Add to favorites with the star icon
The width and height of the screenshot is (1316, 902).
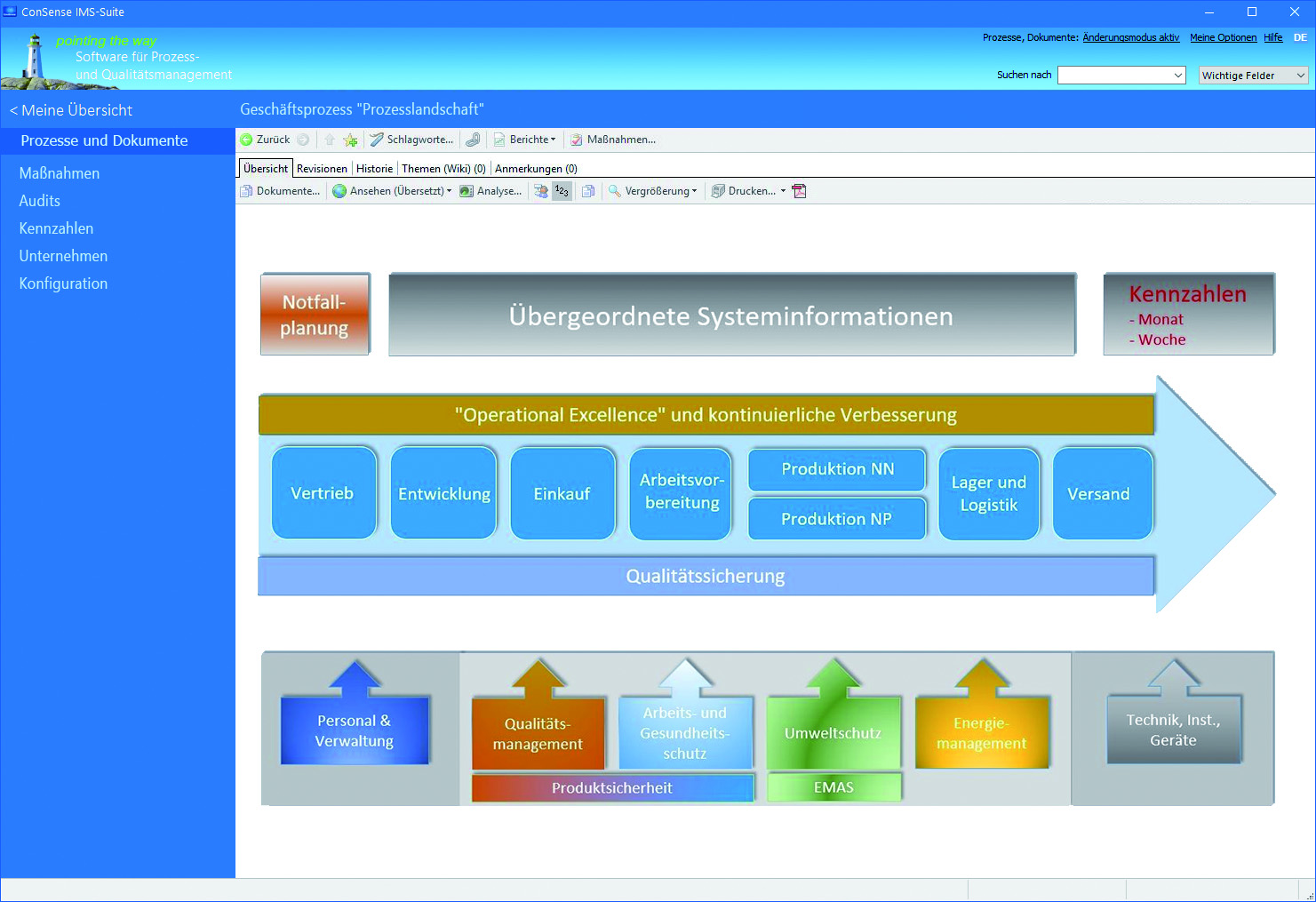pyautogui.click(x=351, y=140)
